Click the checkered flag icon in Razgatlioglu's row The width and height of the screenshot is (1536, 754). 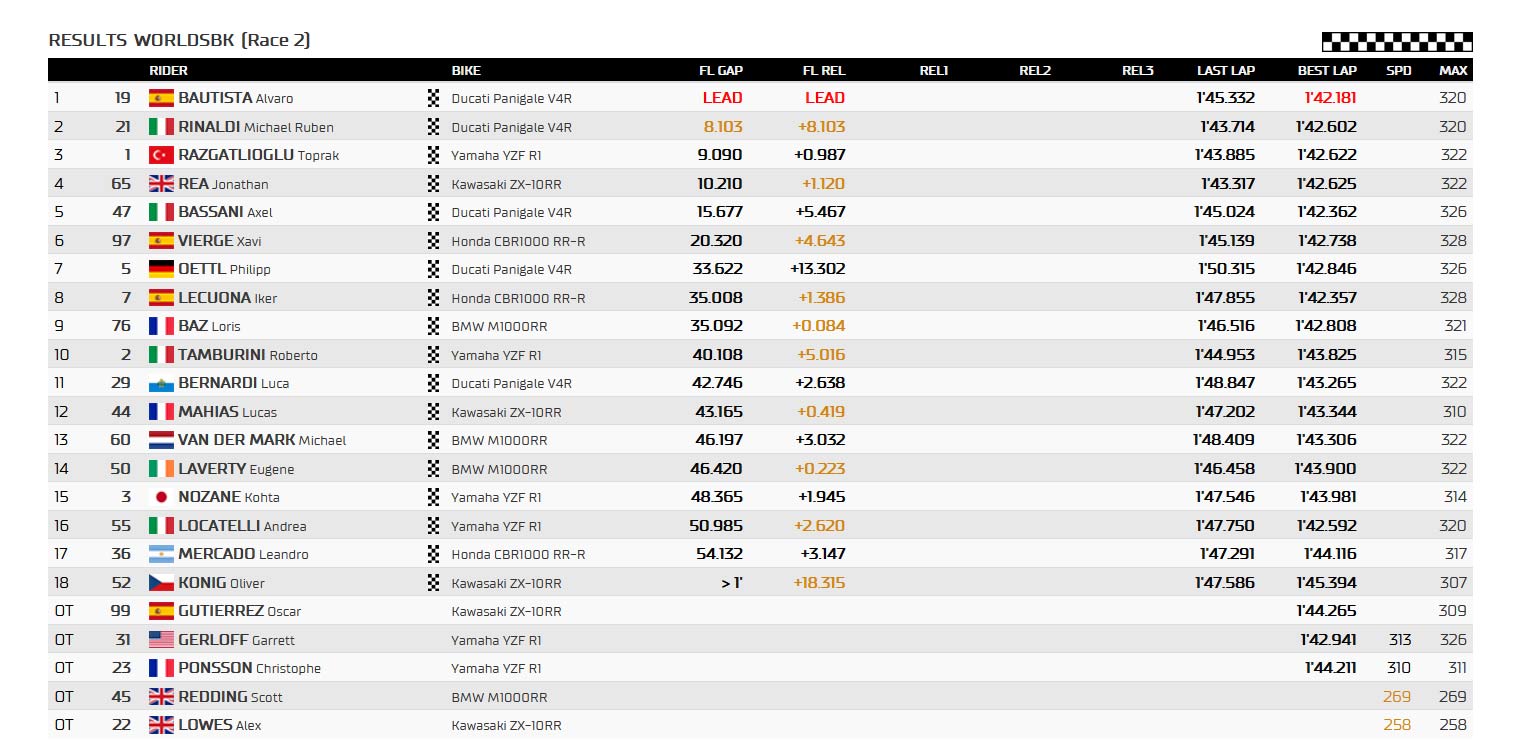click(x=434, y=155)
